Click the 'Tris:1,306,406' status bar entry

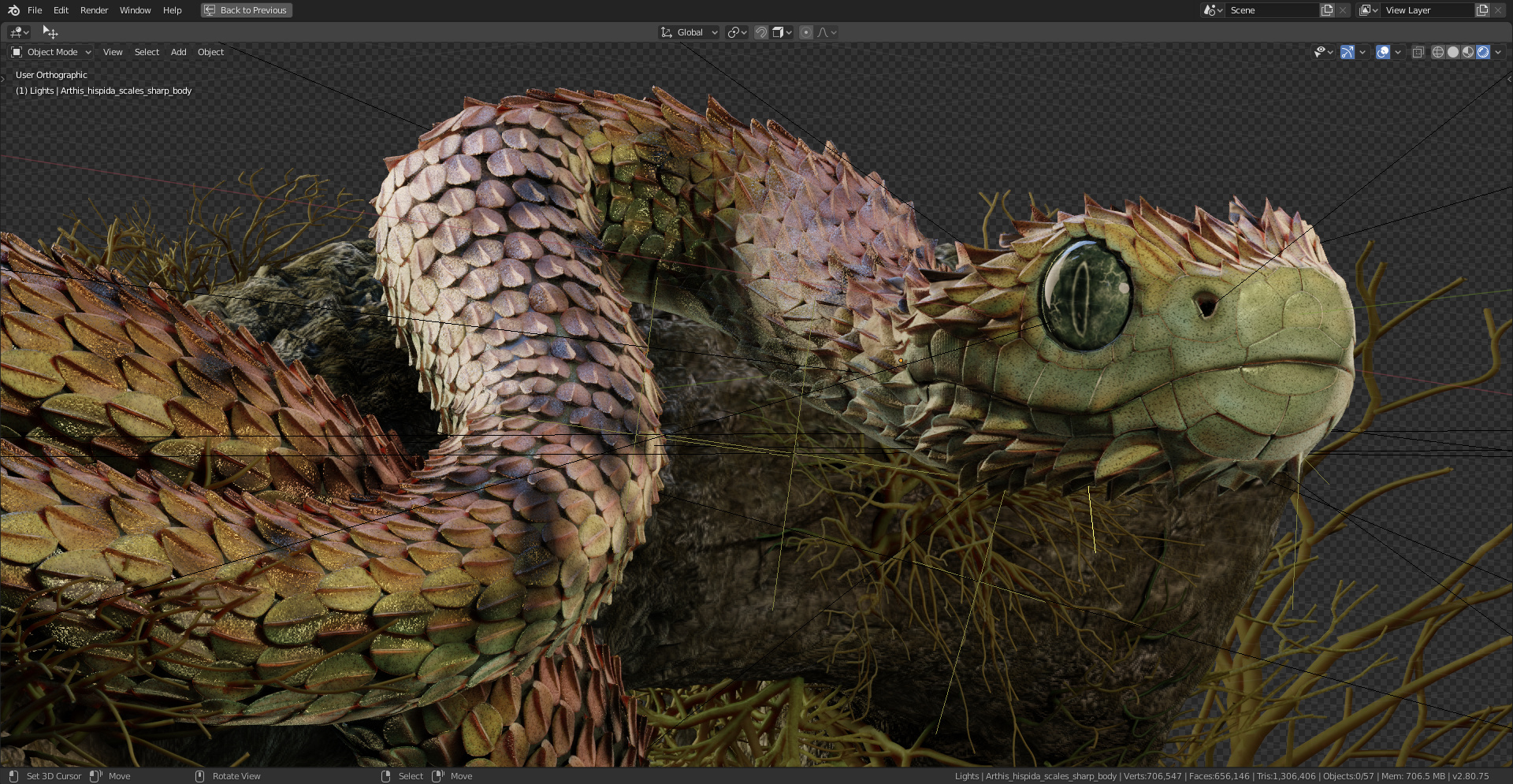click(x=1286, y=776)
